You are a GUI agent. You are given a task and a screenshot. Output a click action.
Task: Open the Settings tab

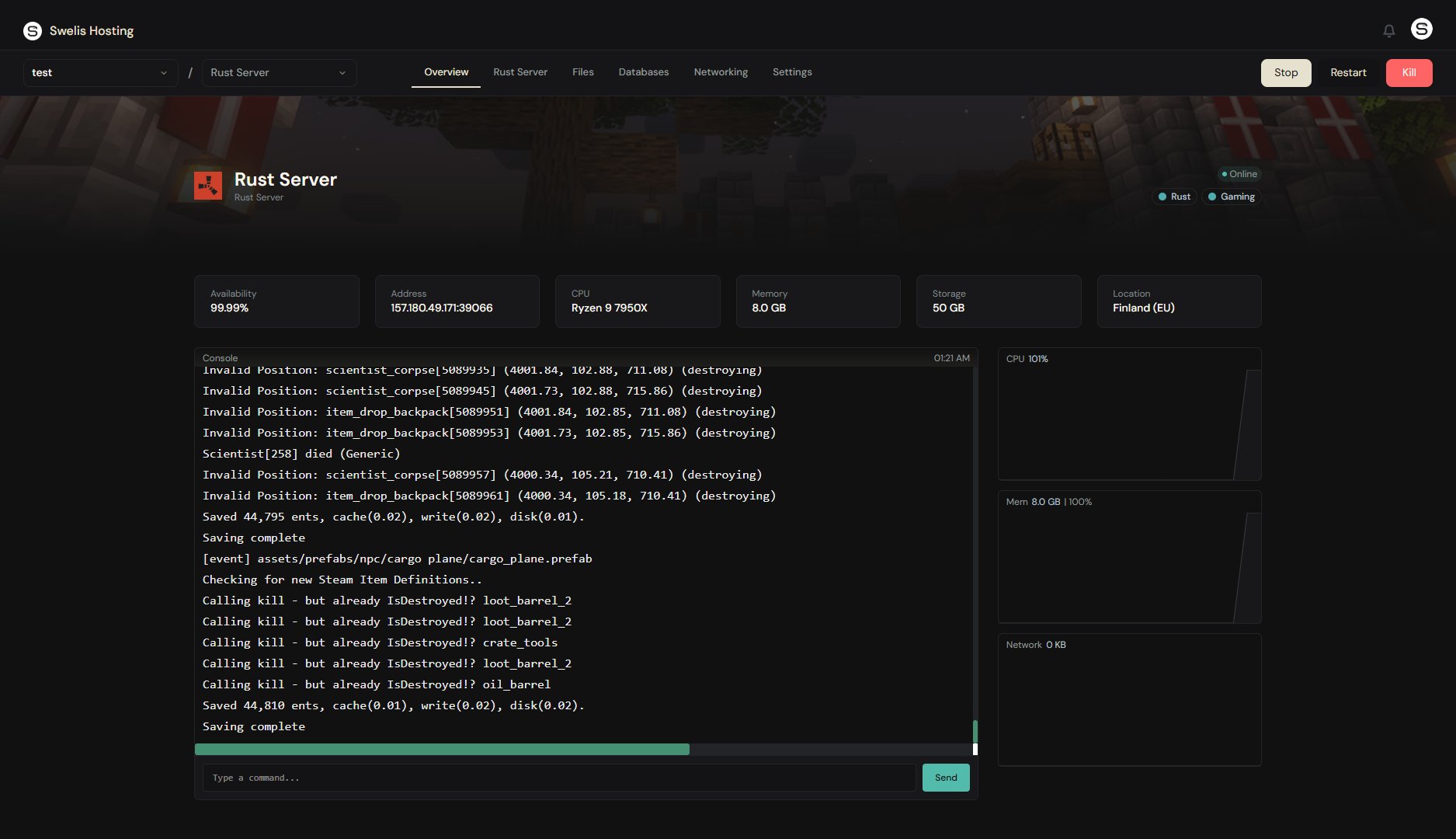pyautogui.click(x=792, y=71)
